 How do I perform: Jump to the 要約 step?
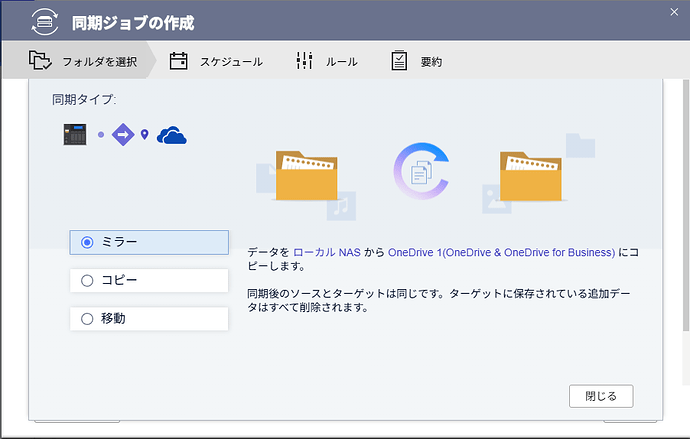tap(417, 61)
